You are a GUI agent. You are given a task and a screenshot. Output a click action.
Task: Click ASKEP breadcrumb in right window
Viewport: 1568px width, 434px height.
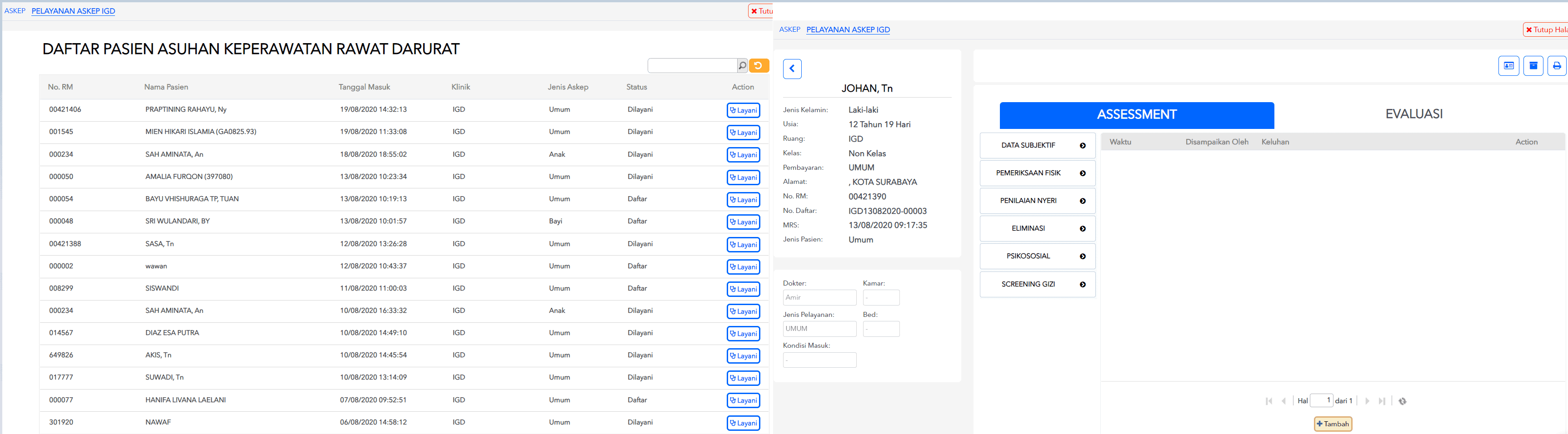(x=789, y=29)
